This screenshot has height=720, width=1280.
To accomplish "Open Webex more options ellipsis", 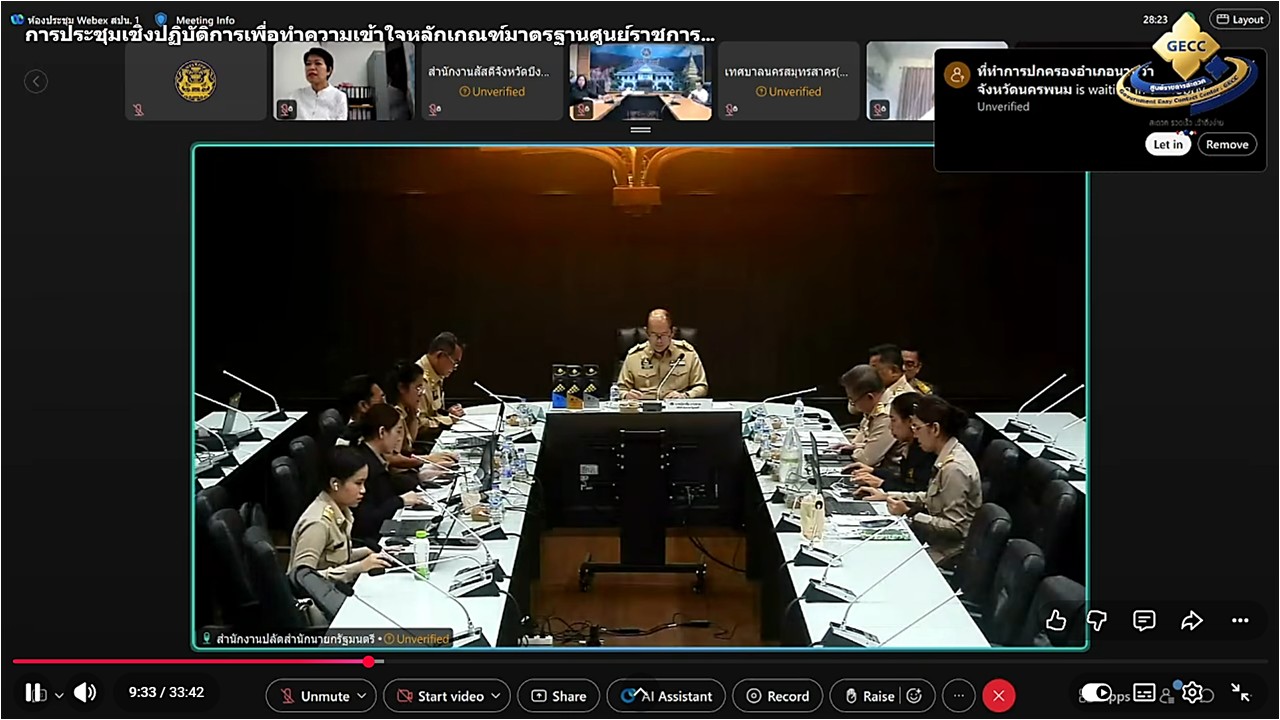I will pyautogui.click(x=958, y=696).
